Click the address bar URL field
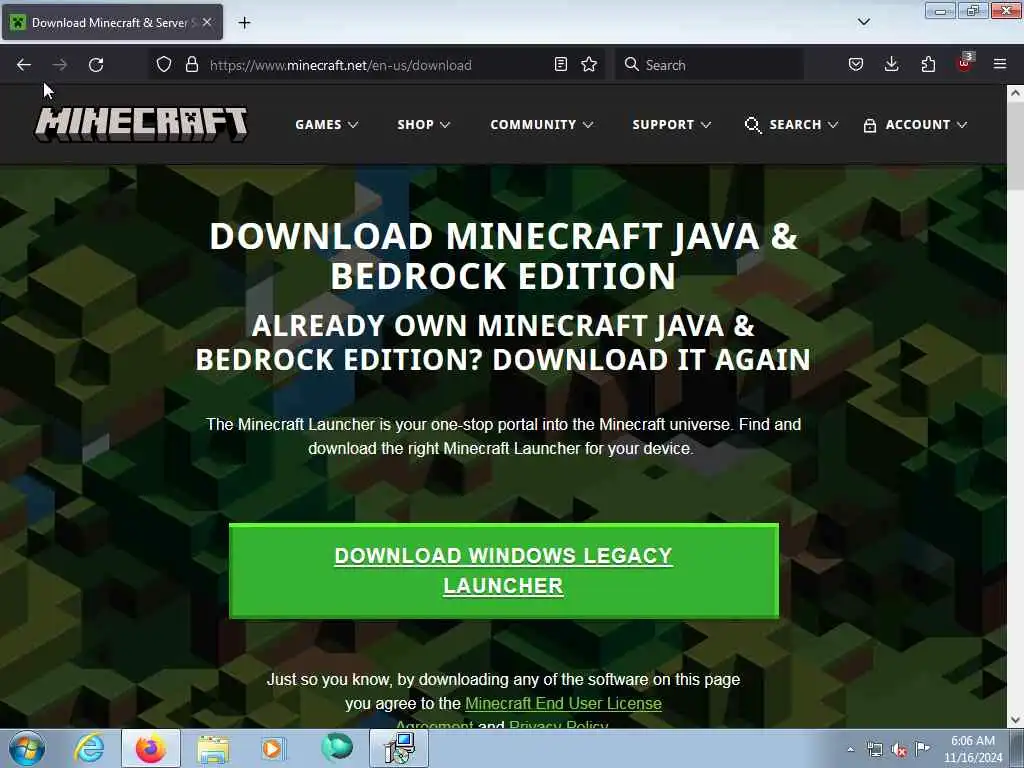This screenshot has width=1024, height=768. 376,65
